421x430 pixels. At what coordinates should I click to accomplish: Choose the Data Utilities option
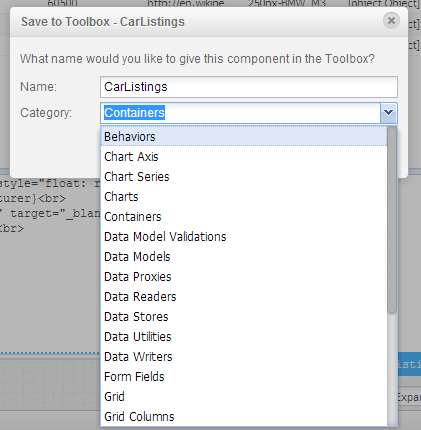244,337
